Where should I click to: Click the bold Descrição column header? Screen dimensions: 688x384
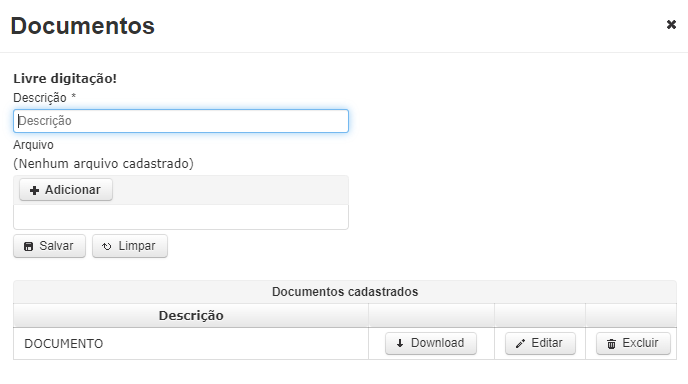(x=191, y=316)
